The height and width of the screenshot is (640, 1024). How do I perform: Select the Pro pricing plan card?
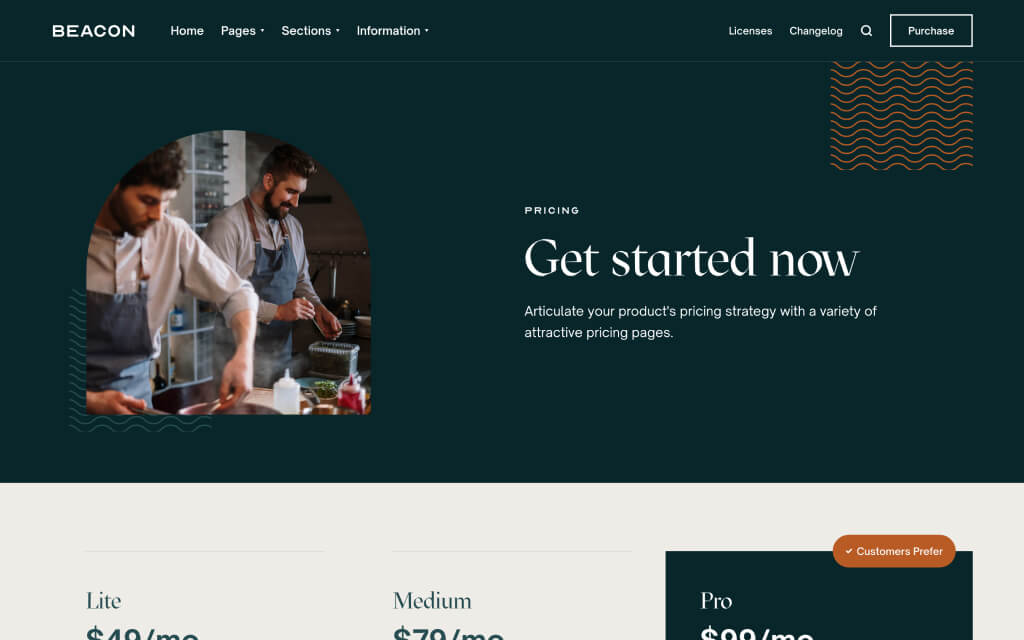[819, 596]
